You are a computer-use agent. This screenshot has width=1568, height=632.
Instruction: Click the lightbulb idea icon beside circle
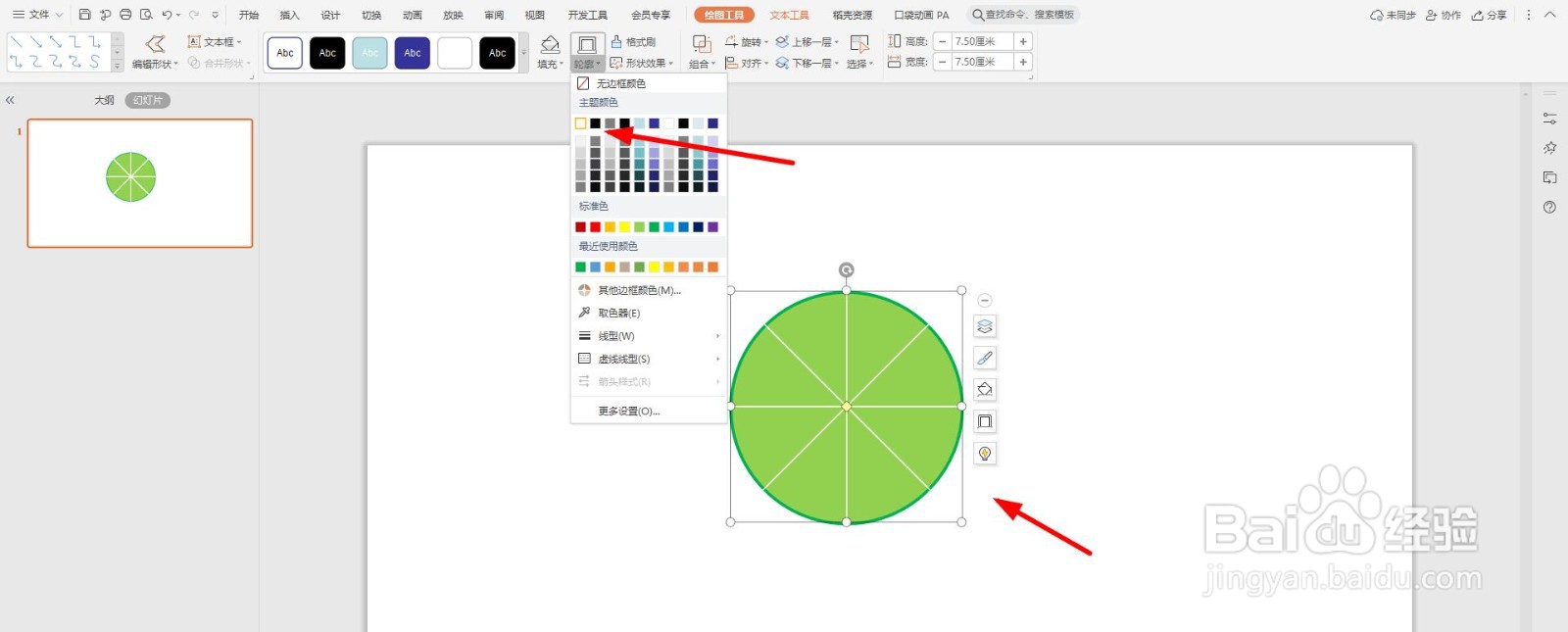coord(985,453)
